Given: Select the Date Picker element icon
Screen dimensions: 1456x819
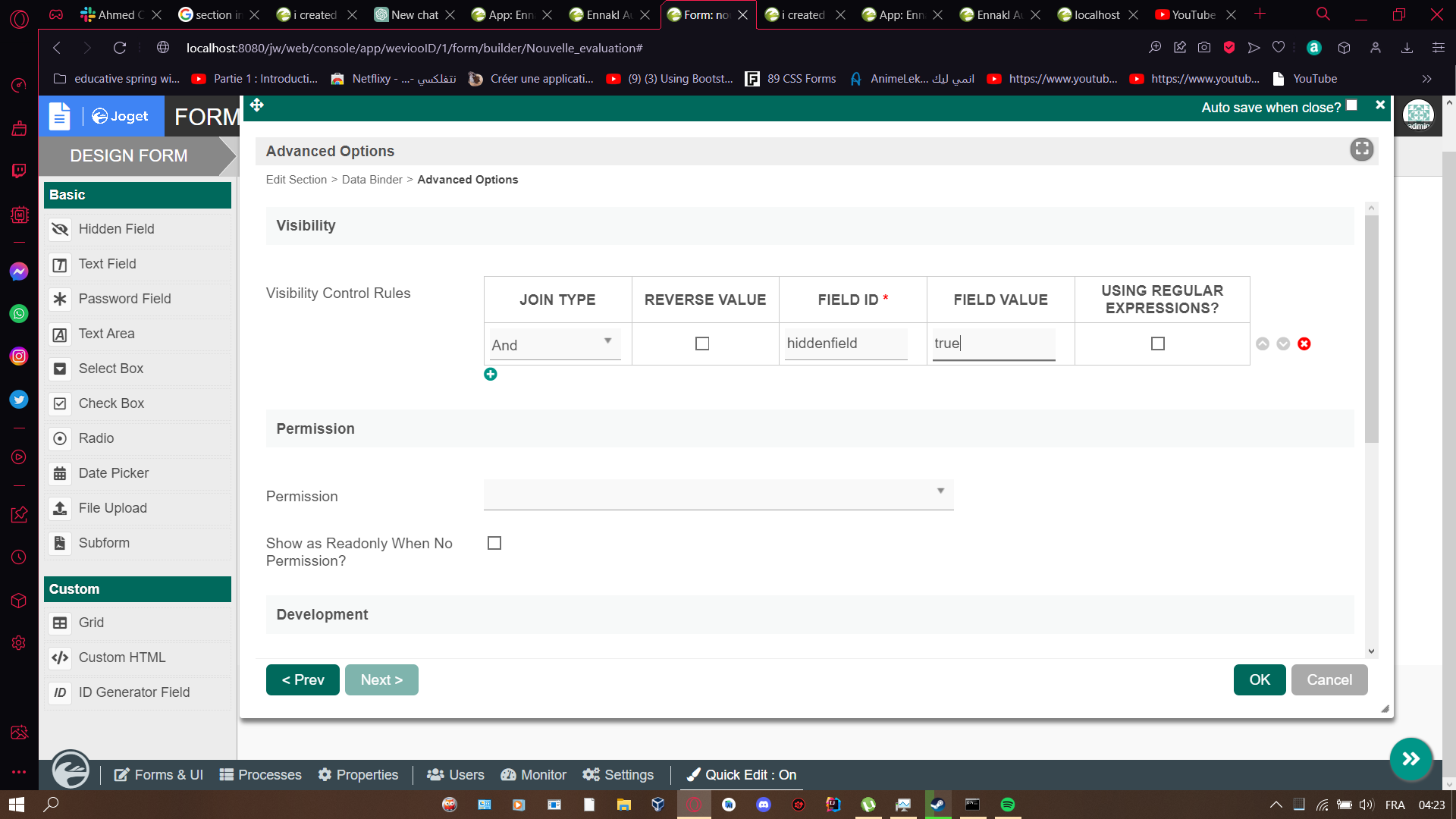Looking at the screenshot, I should (60, 473).
